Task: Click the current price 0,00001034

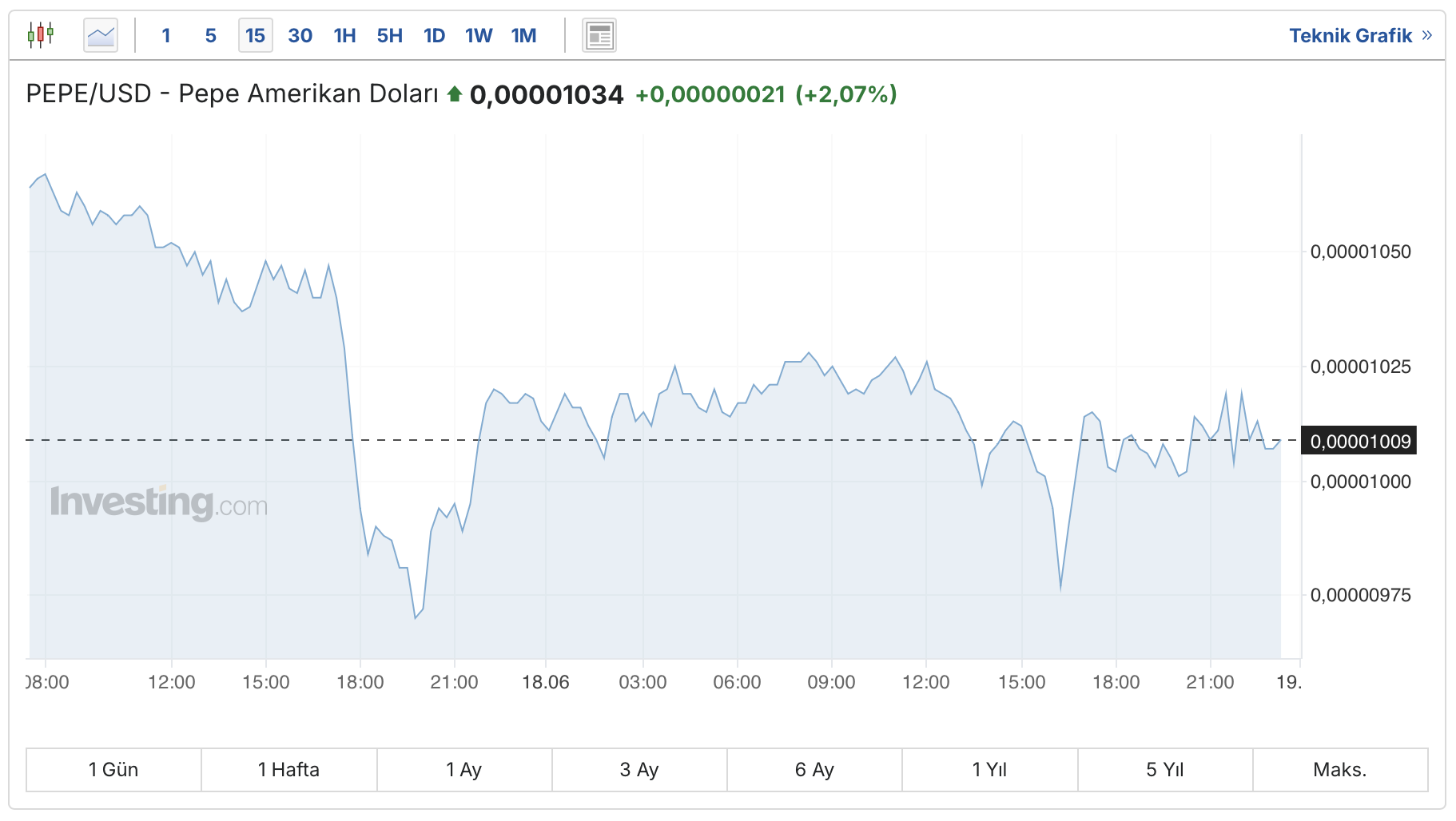Action: [547, 95]
